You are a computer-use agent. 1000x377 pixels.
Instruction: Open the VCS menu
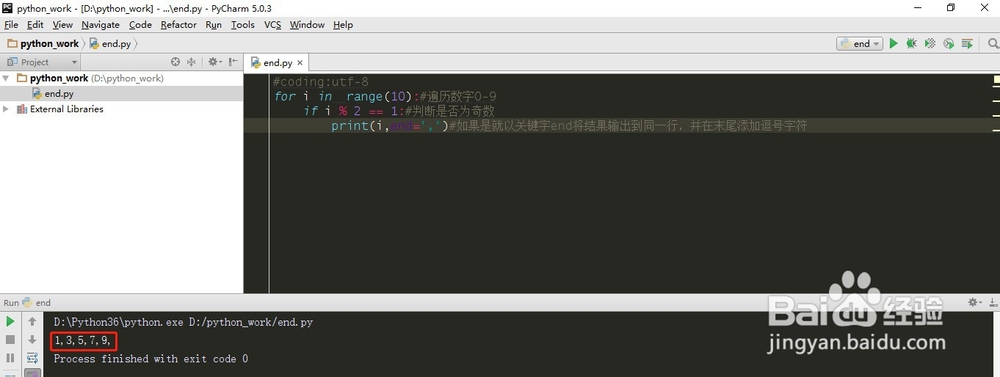pos(272,24)
